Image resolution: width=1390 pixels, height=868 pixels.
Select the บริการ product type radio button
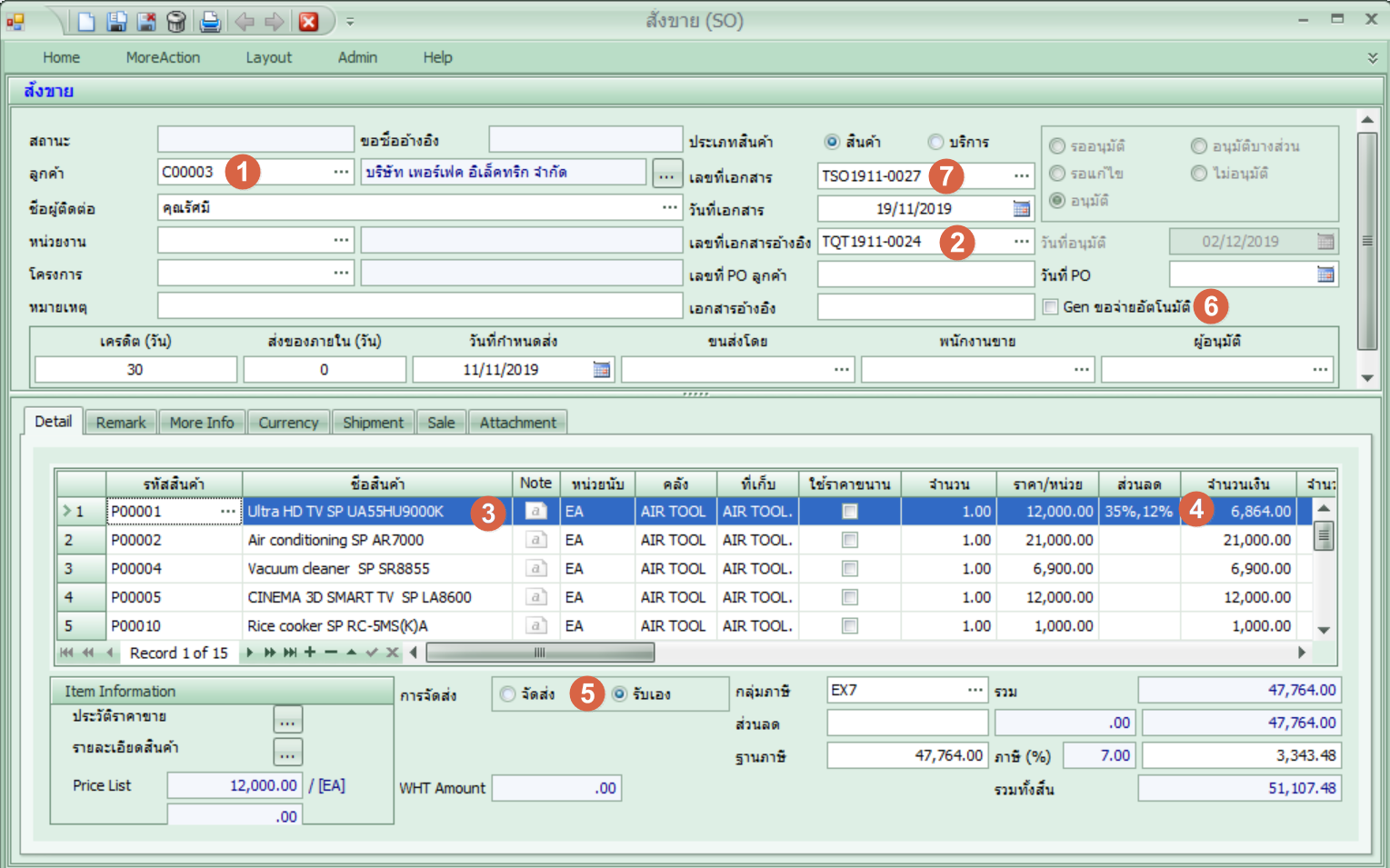(935, 142)
